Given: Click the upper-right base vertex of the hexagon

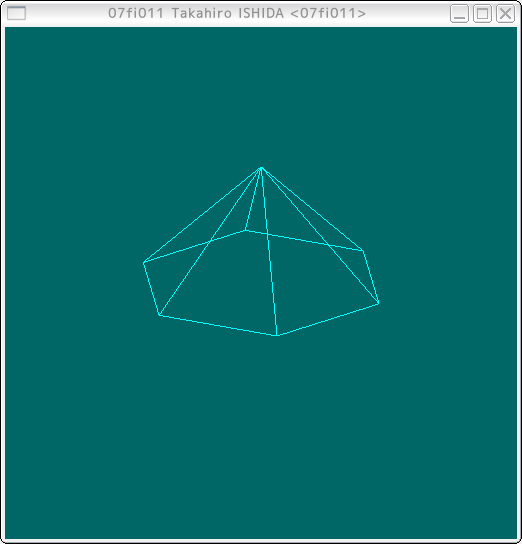Looking at the screenshot, I should (363, 250).
